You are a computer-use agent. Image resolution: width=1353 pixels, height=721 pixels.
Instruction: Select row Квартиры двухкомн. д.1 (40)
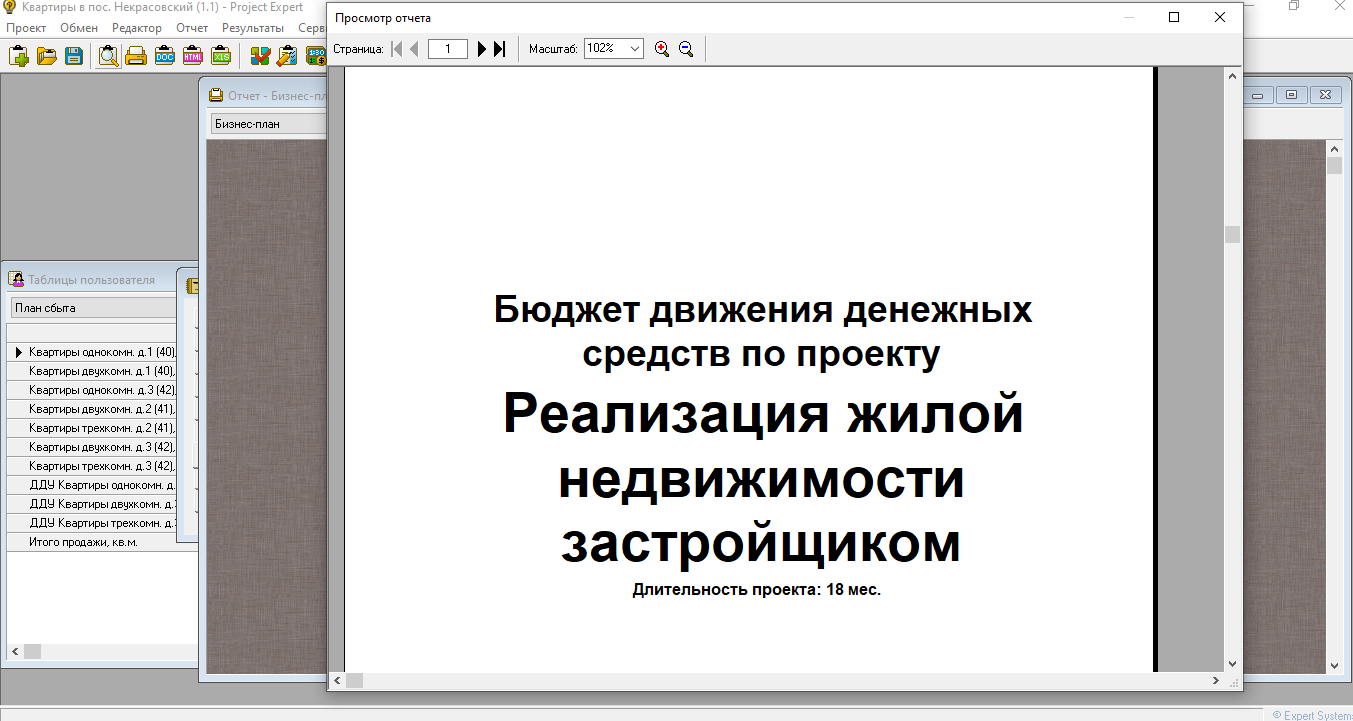pyautogui.click(x=101, y=371)
